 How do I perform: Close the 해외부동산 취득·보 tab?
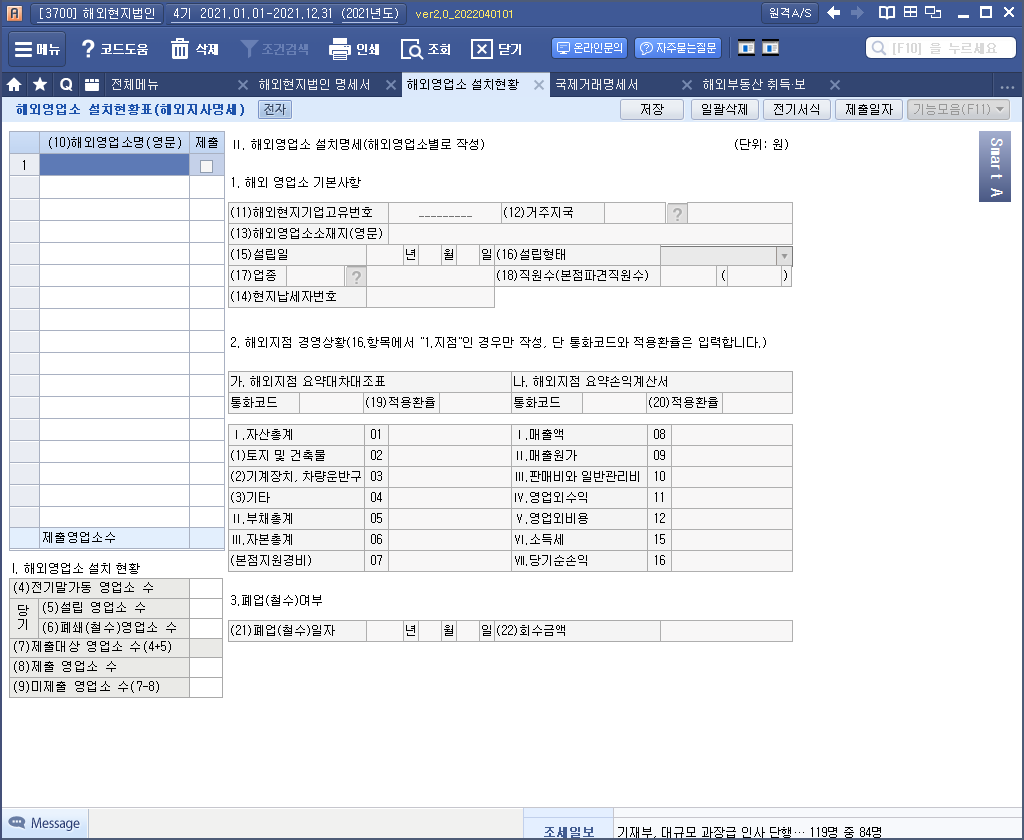[835, 85]
